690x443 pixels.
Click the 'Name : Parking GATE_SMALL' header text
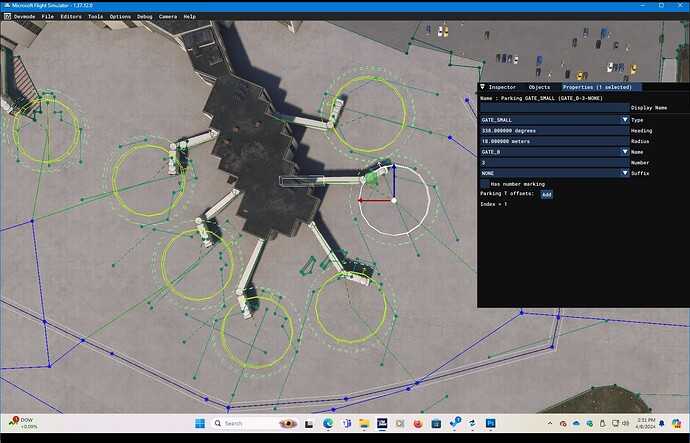[x=541, y=98]
